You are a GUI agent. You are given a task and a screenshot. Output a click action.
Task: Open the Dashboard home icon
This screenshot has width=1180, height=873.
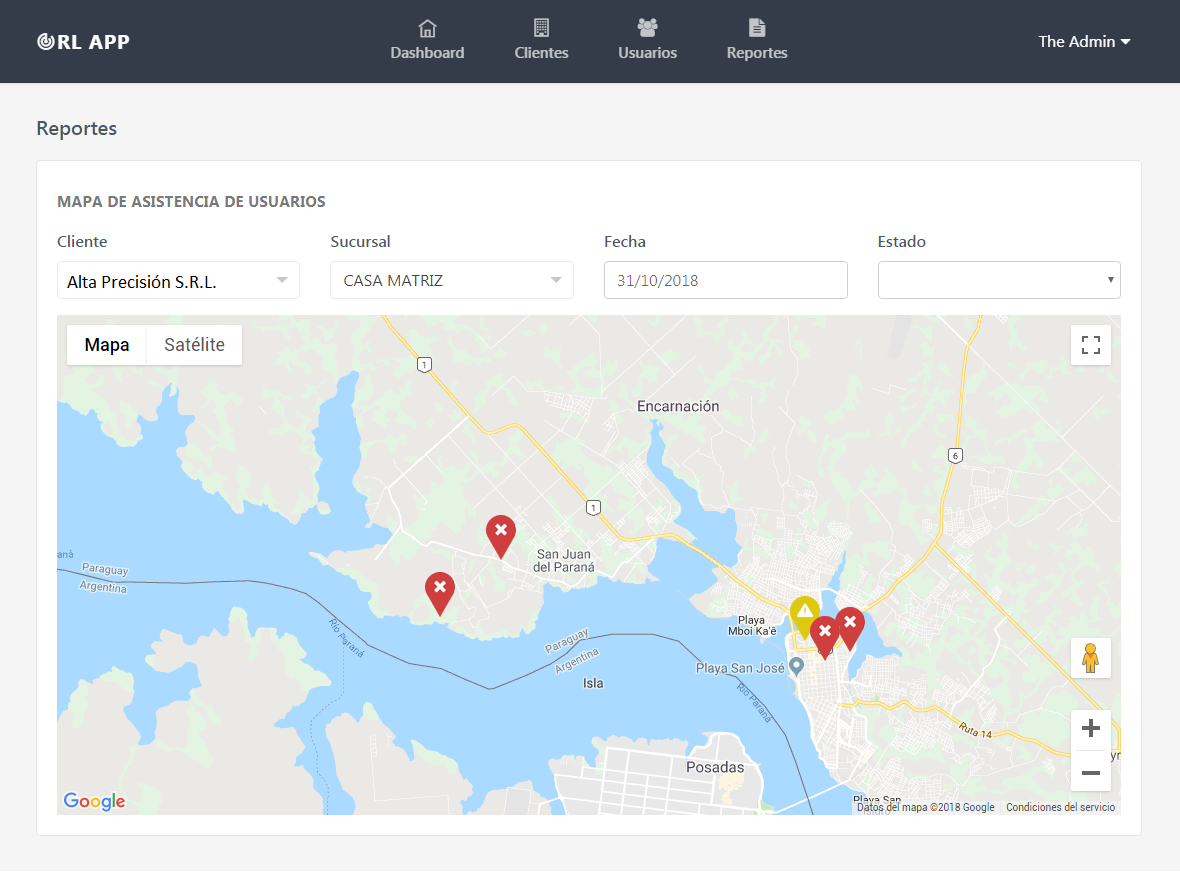click(427, 28)
